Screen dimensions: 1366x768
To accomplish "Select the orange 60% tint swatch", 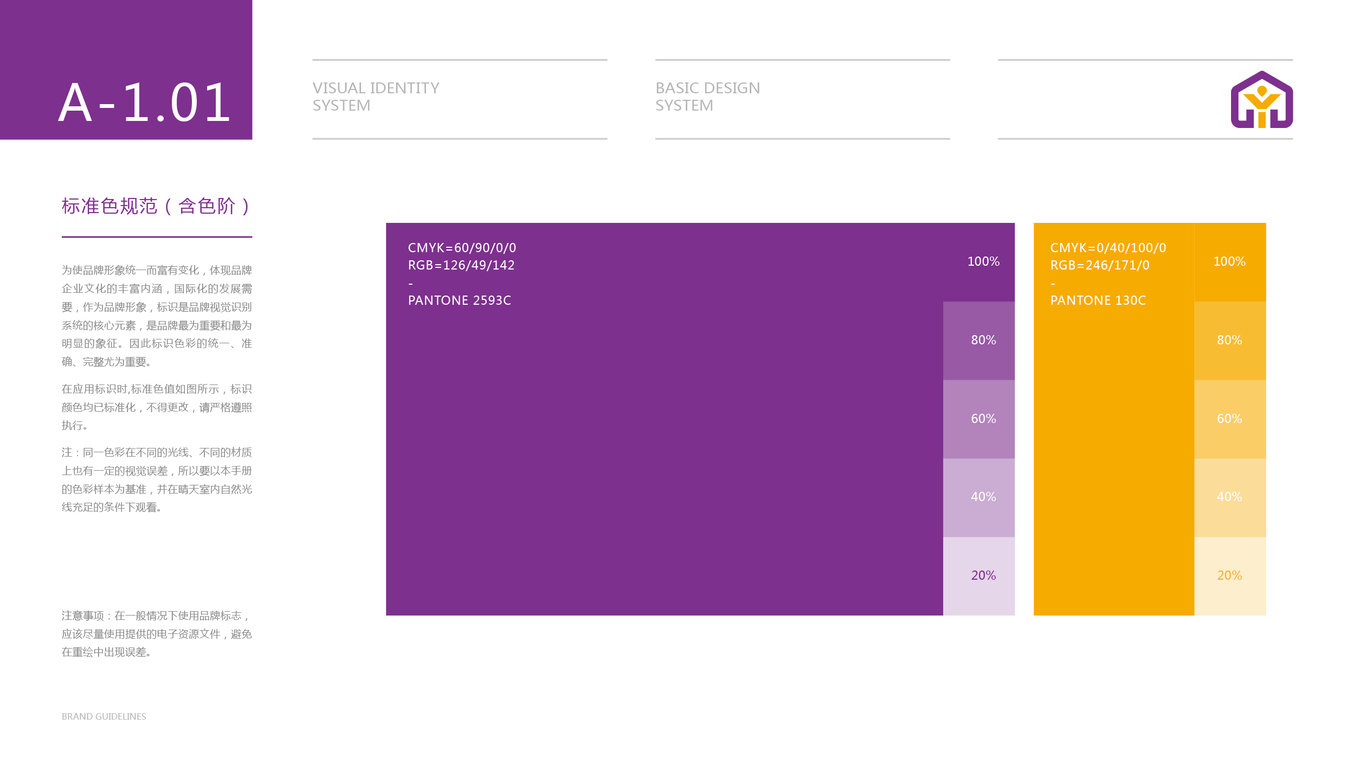I will [x=1230, y=419].
